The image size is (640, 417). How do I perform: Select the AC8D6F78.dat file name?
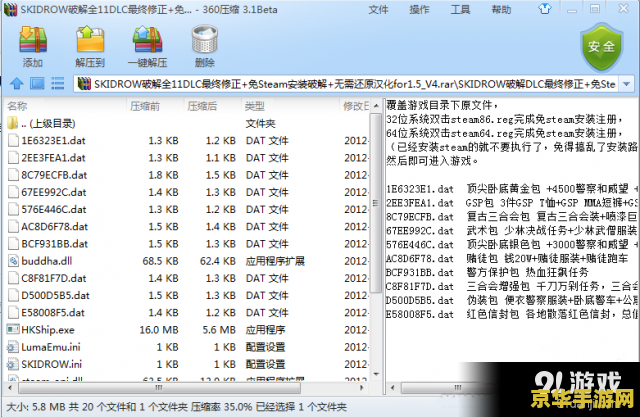click(55, 226)
